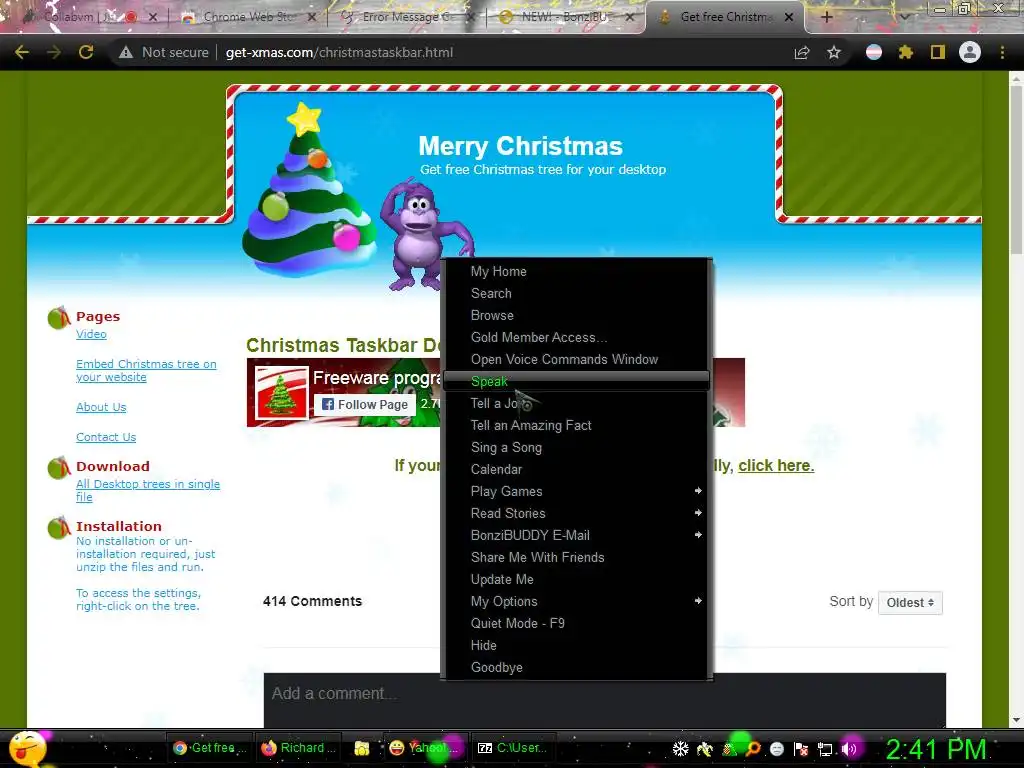Share this page via the share icon

tap(801, 52)
